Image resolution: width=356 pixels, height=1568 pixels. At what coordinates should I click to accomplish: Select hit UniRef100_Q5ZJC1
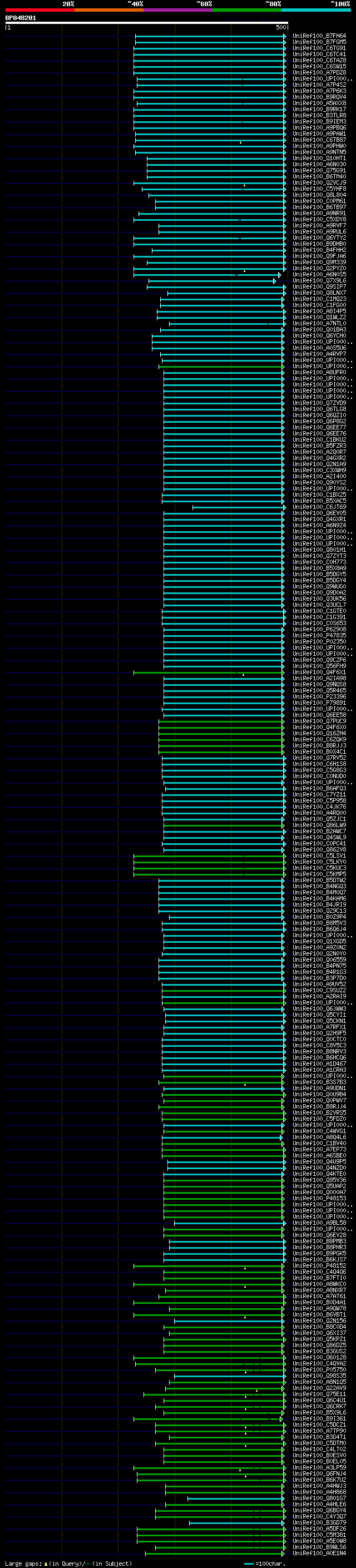click(319, 819)
